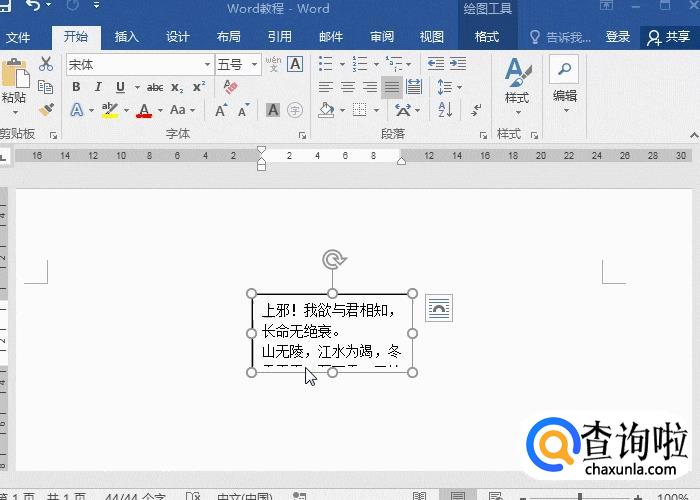Click the 共享 share button
This screenshot has width=700, height=500.
click(668, 37)
